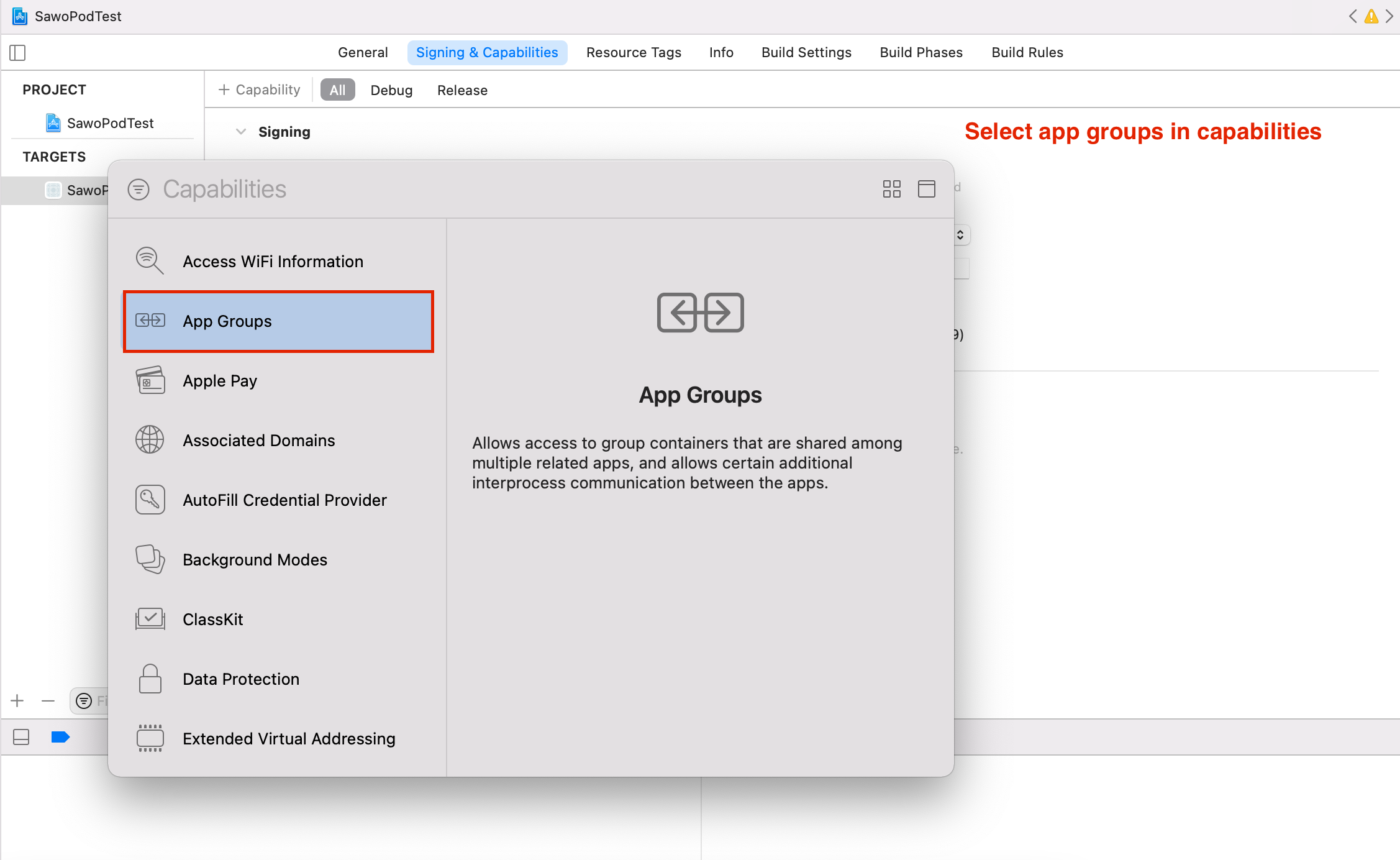1400x860 pixels.
Task: Switch capabilities library to grid view
Action: [x=891, y=189]
